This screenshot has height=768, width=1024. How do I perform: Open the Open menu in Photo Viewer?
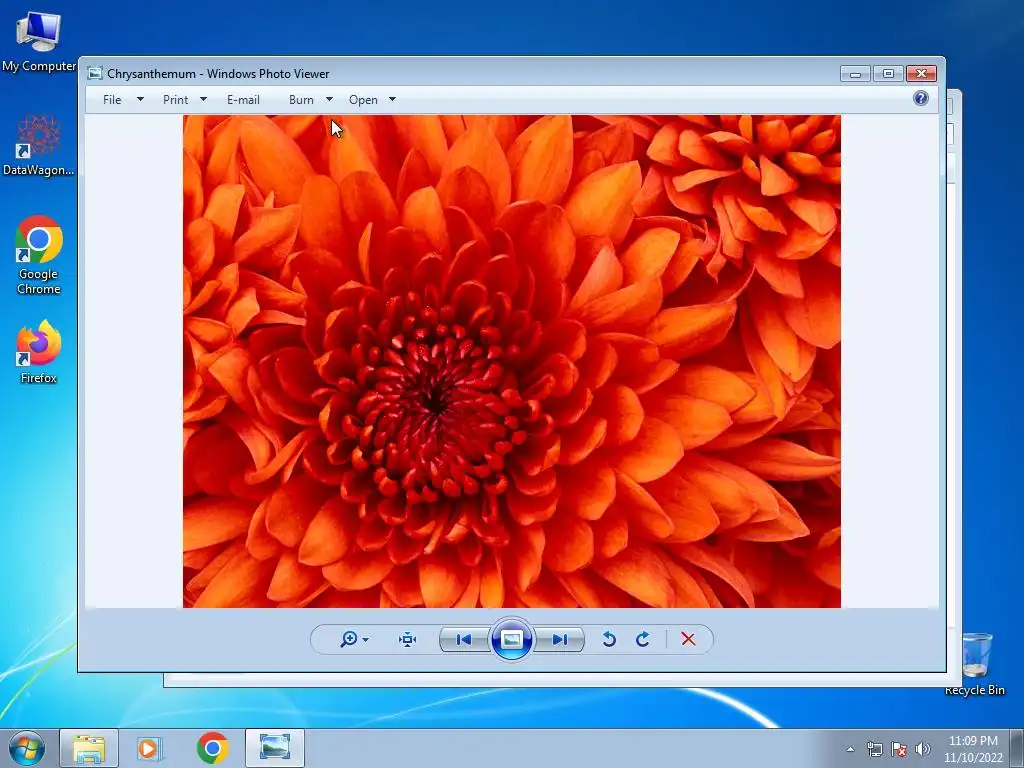pyautogui.click(x=363, y=100)
